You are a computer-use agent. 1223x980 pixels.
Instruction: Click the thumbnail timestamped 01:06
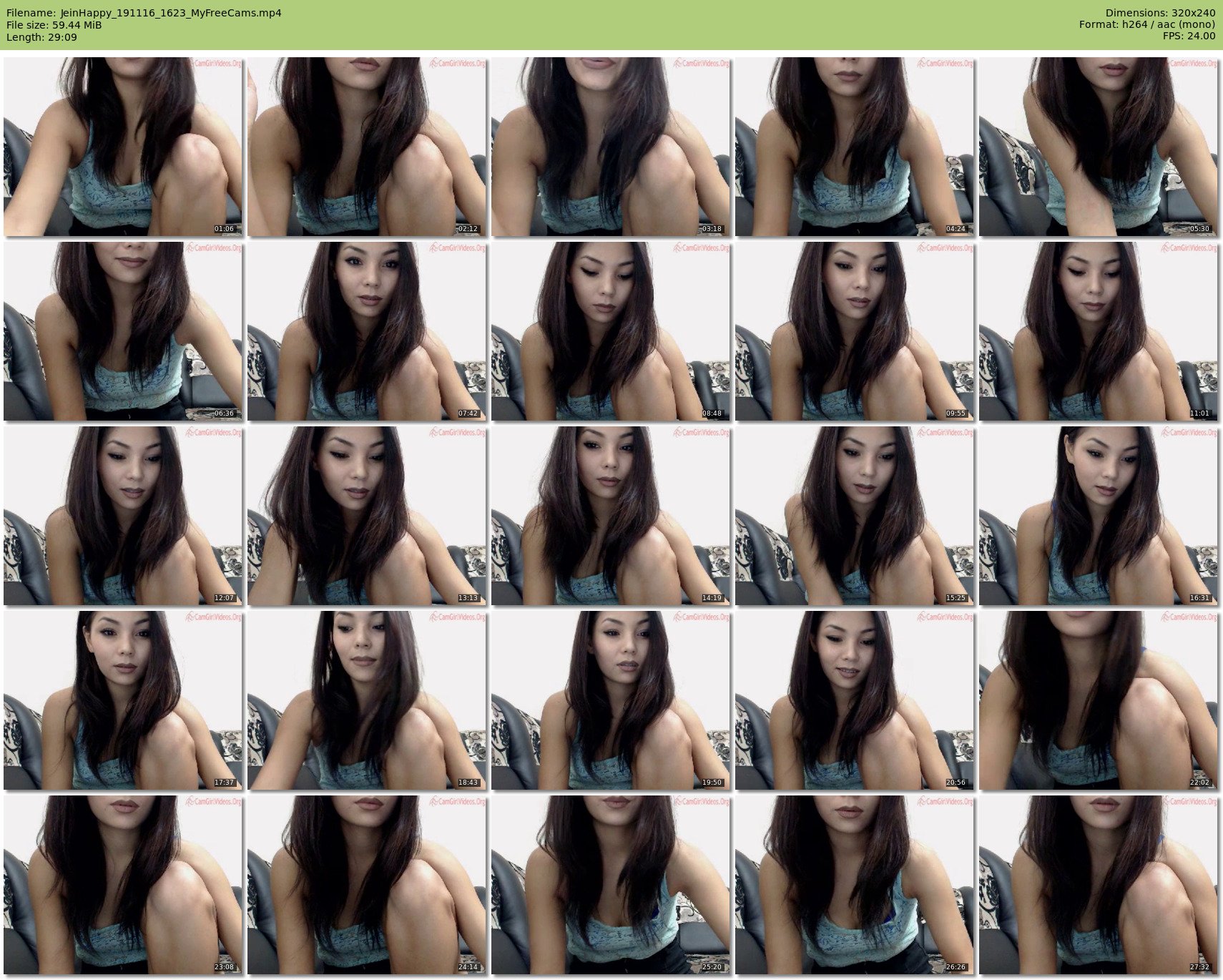pos(123,147)
